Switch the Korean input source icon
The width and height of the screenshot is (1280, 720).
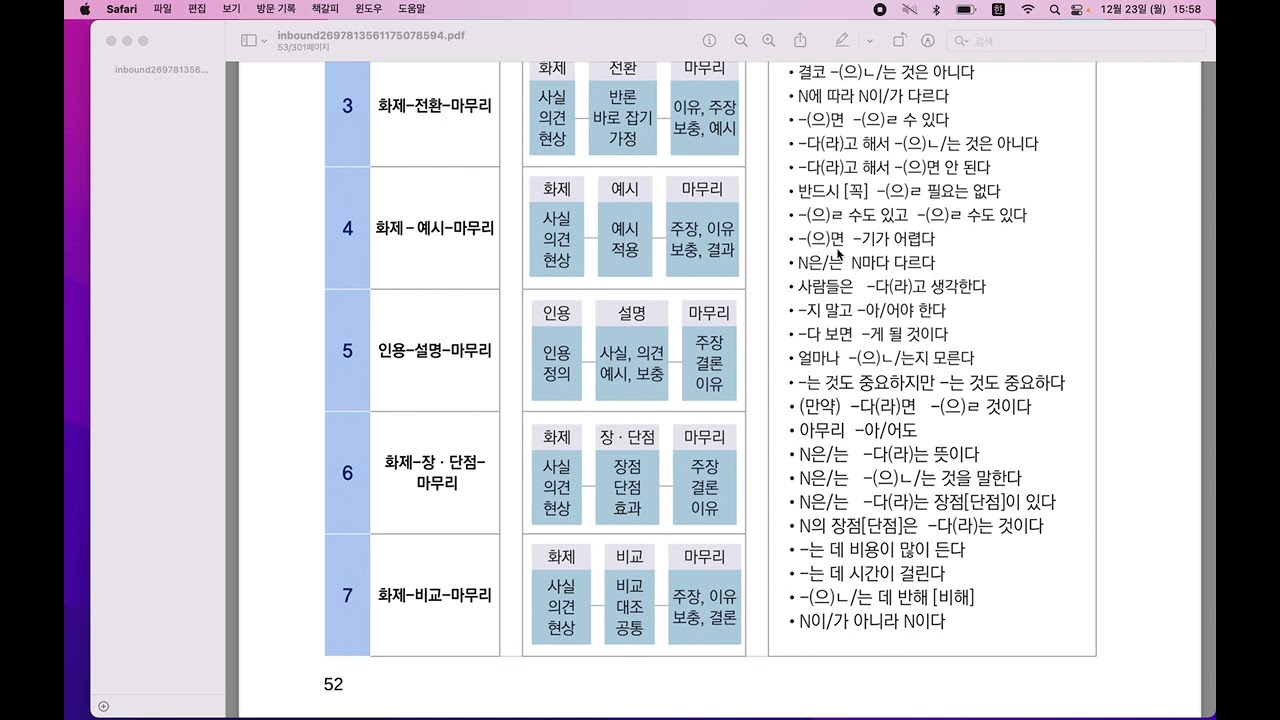[998, 9]
